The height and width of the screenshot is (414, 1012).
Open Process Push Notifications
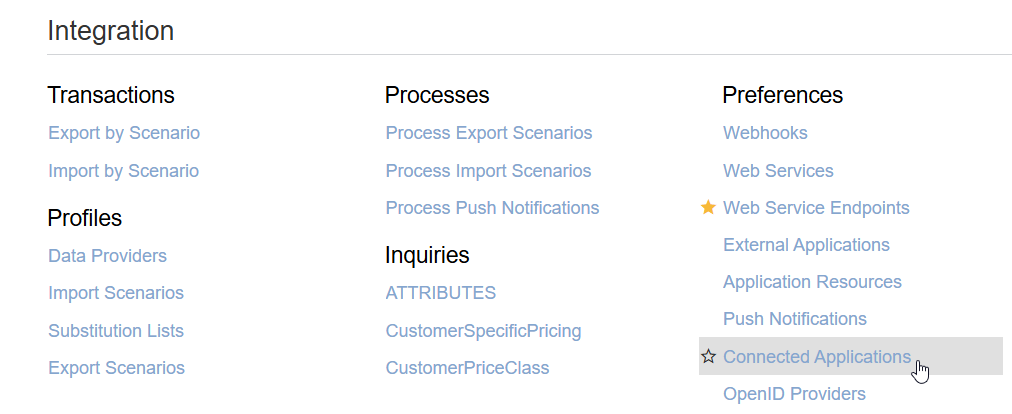coord(492,208)
